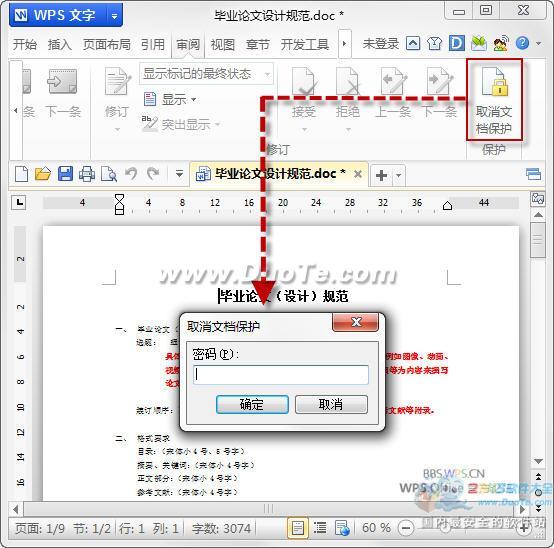
Task: Open the Developer Tools (开发工具) tab
Action: point(305,45)
